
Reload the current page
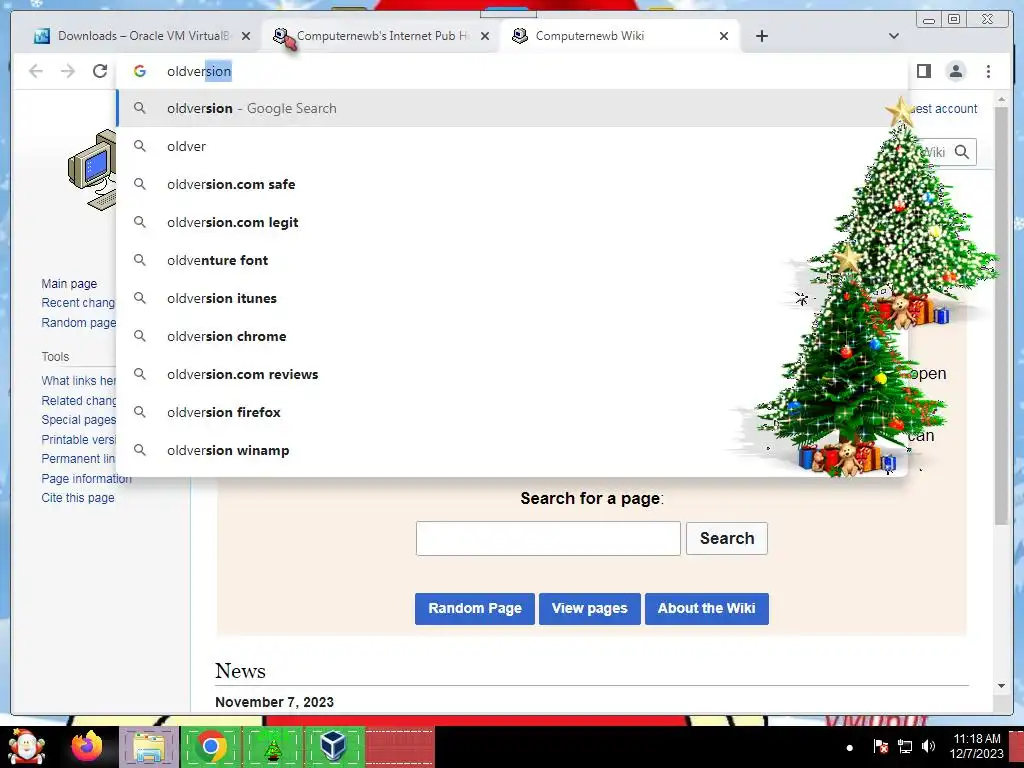[100, 71]
